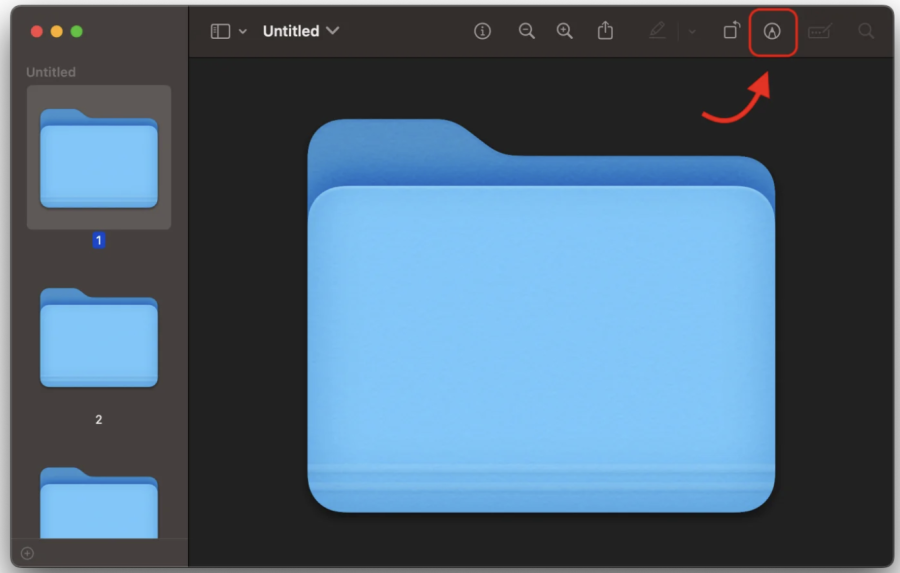Open Search with the magnifying glass
900x573 pixels.
[866, 32]
